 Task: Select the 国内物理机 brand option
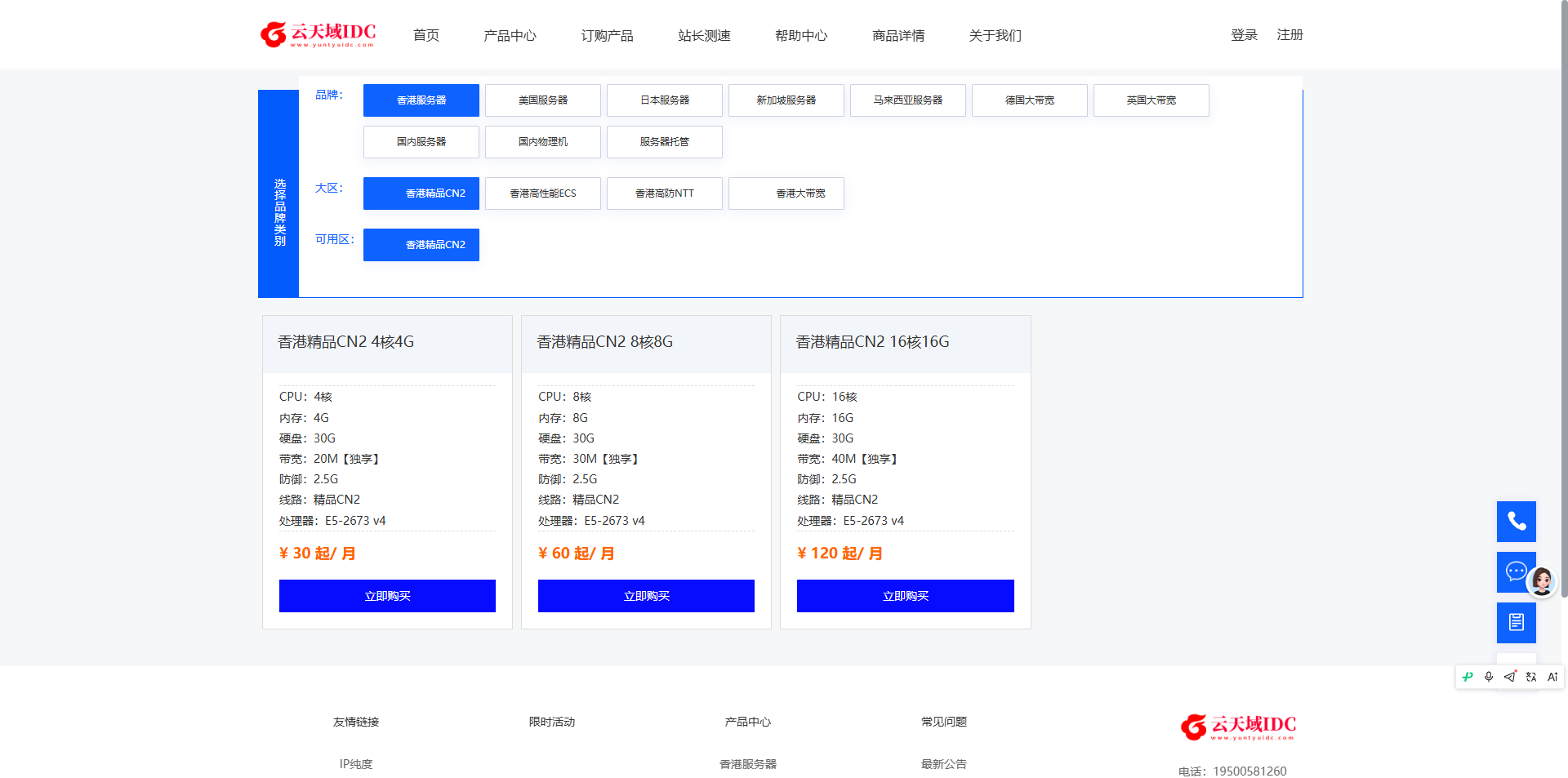click(543, 142)
